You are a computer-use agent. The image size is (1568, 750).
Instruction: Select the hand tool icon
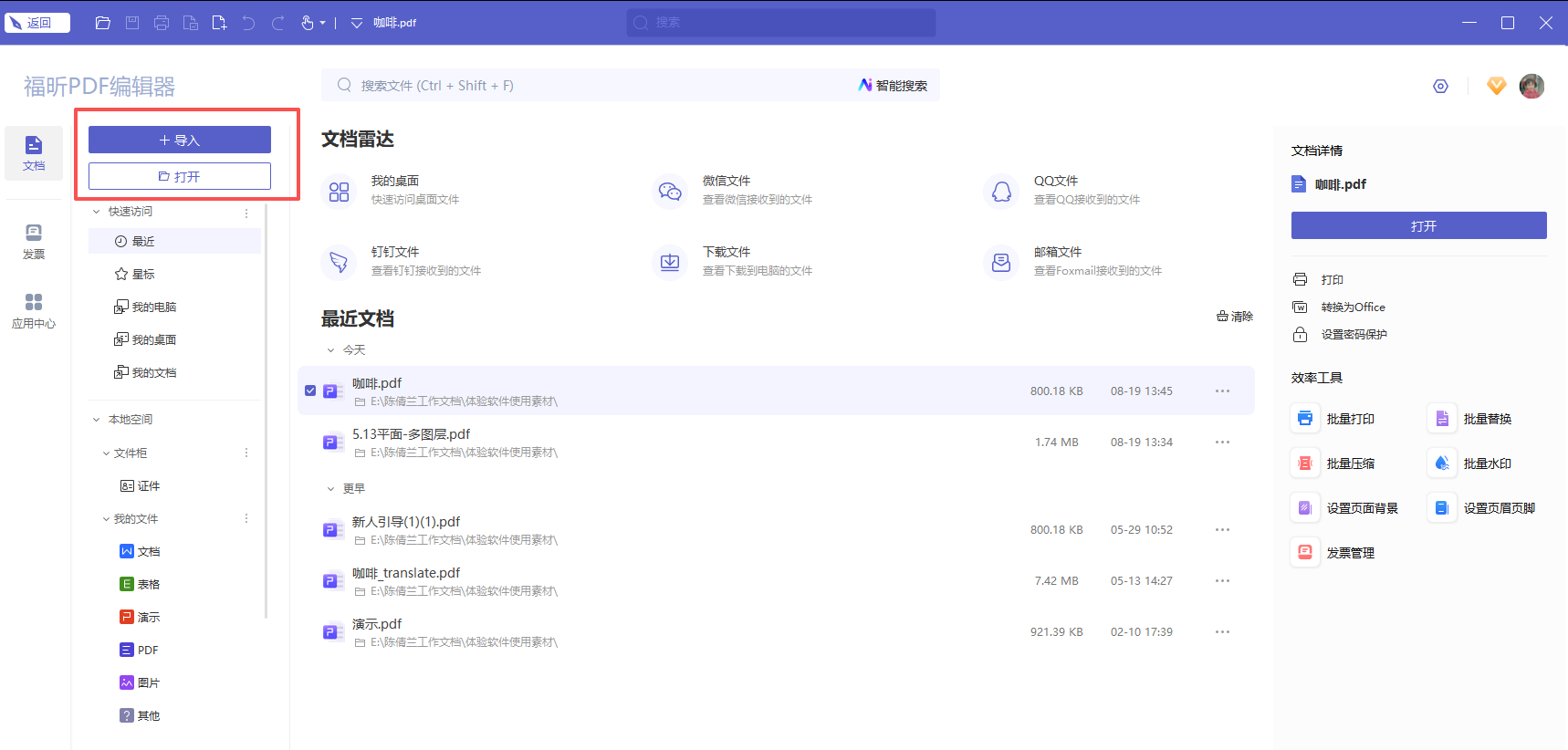click(308, 23)
